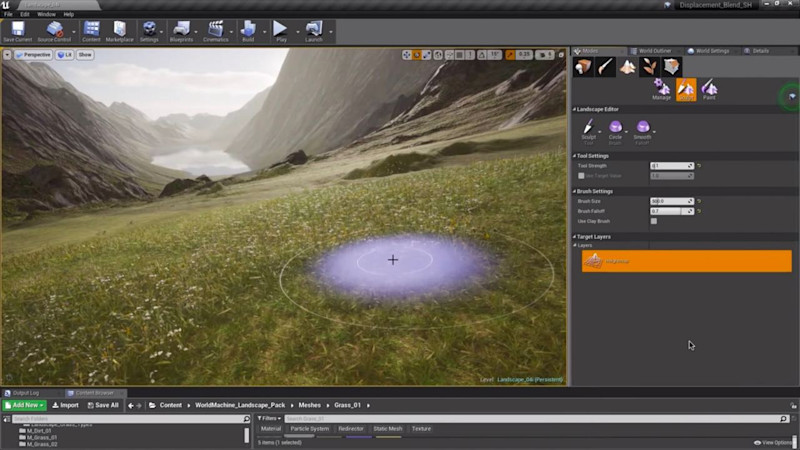Open the Sculpt Tool dropdown

[x=599, y=132]
